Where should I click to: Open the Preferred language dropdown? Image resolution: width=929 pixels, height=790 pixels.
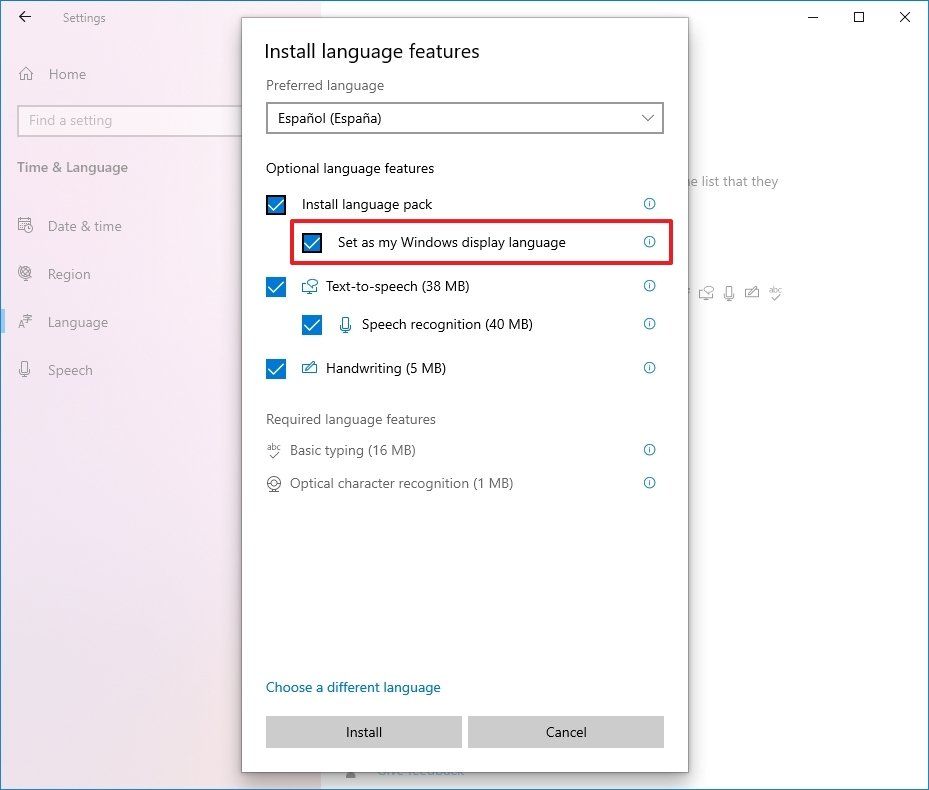point(464,117)
